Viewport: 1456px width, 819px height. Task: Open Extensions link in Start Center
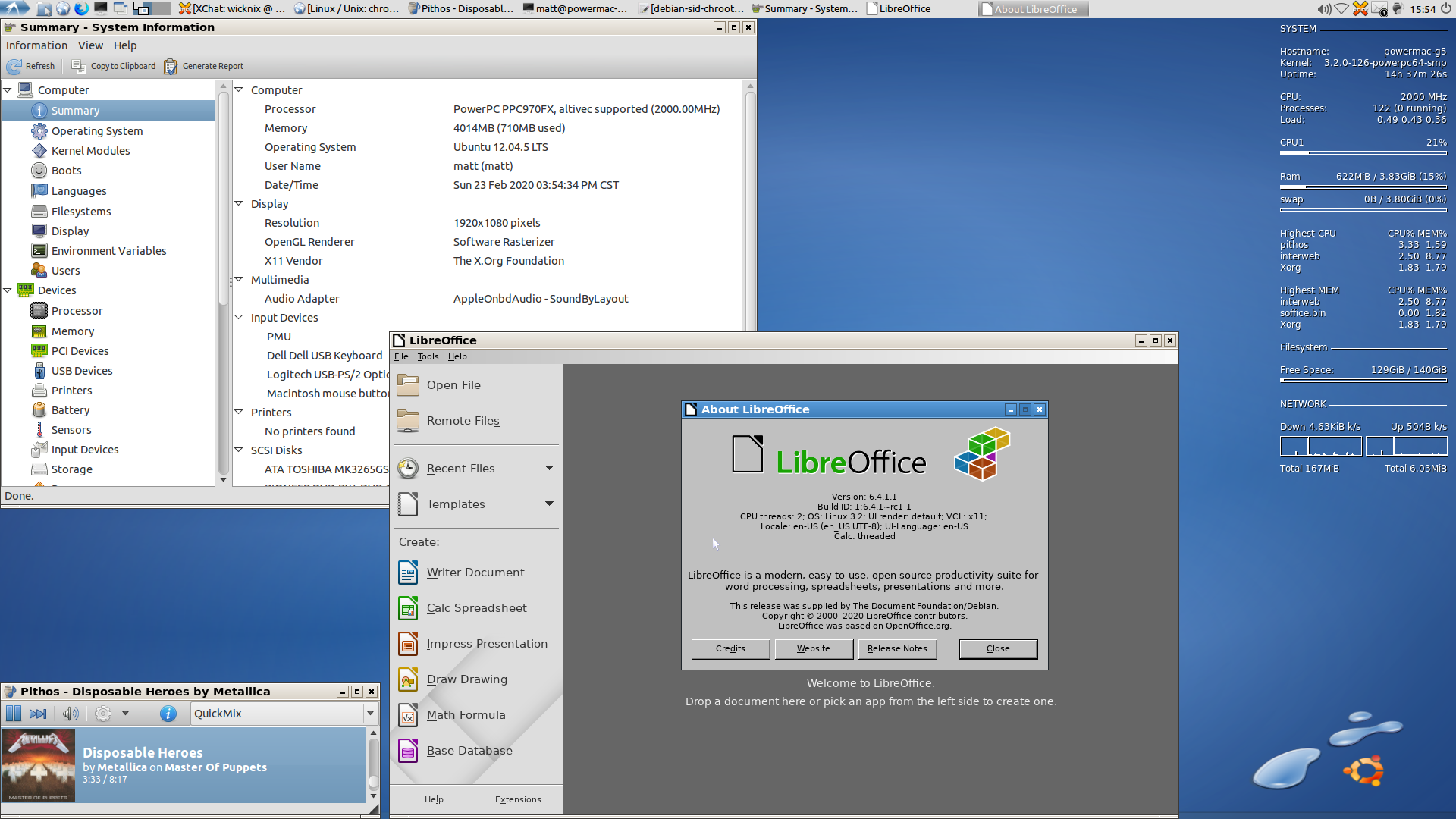[x=518, y=800]
